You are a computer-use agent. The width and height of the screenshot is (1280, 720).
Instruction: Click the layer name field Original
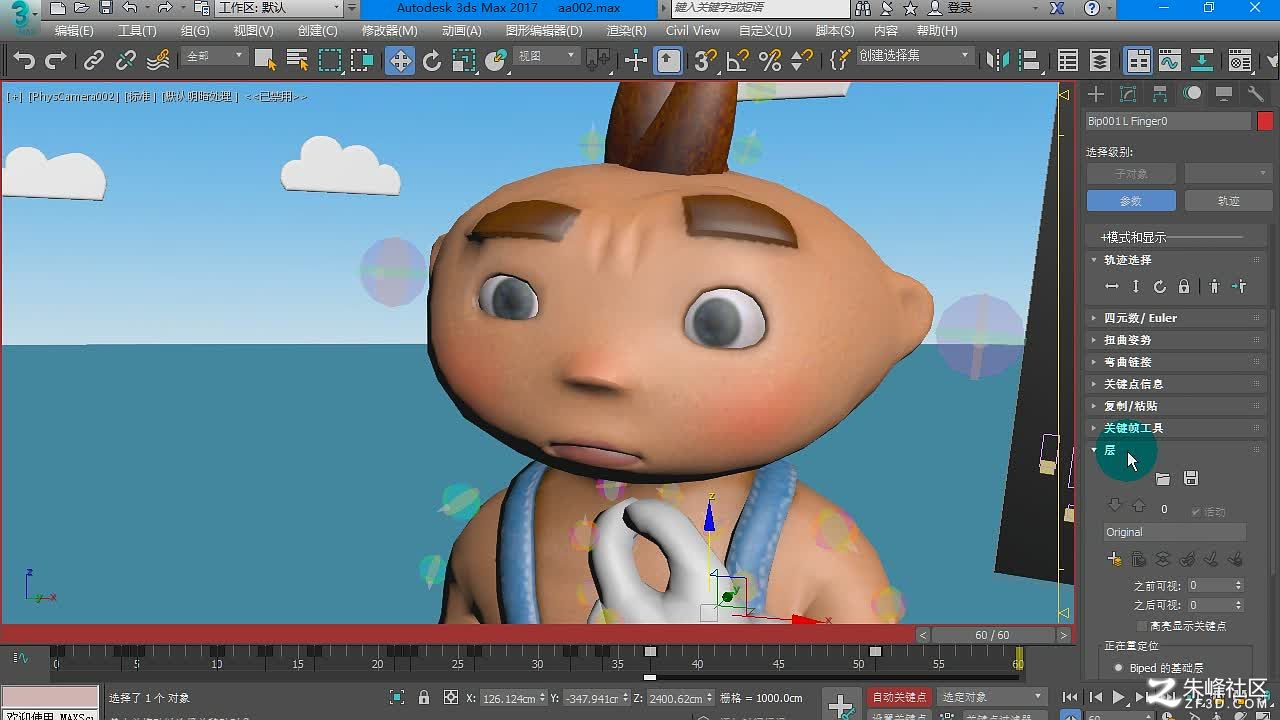pyautogui.click(x=1175, y=532)
